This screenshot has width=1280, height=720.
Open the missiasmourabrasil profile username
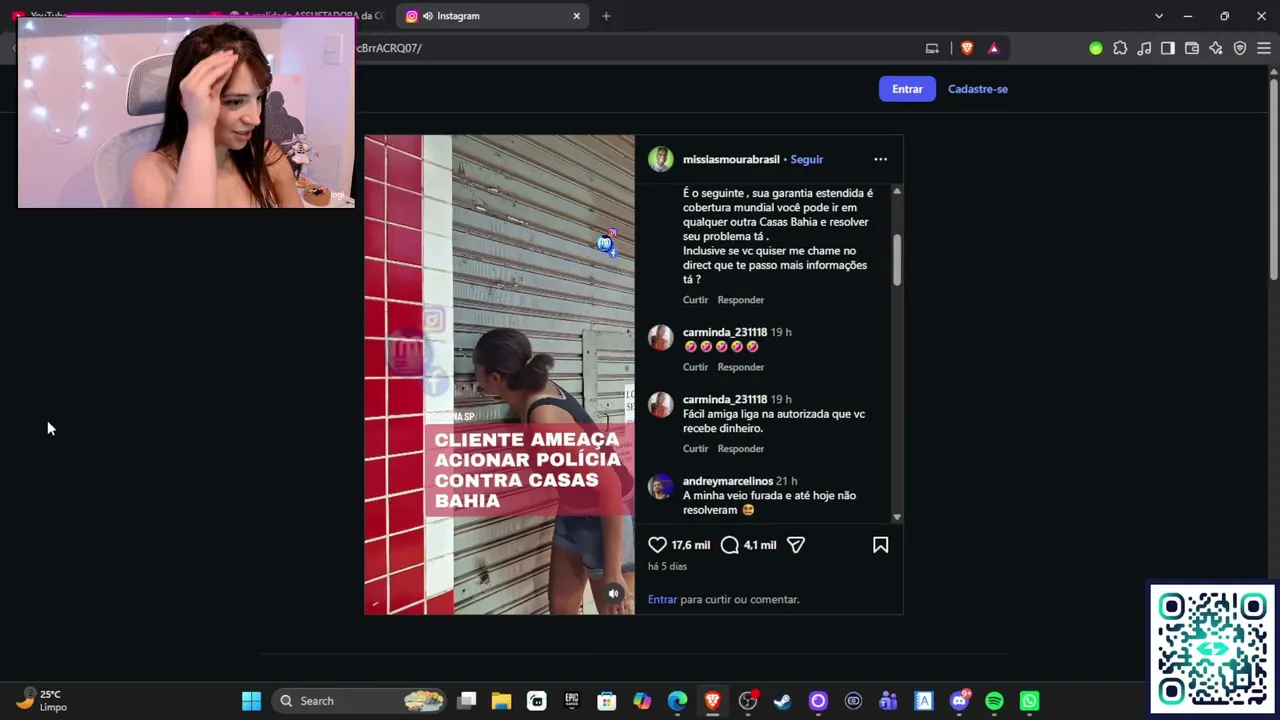[731, 159]
